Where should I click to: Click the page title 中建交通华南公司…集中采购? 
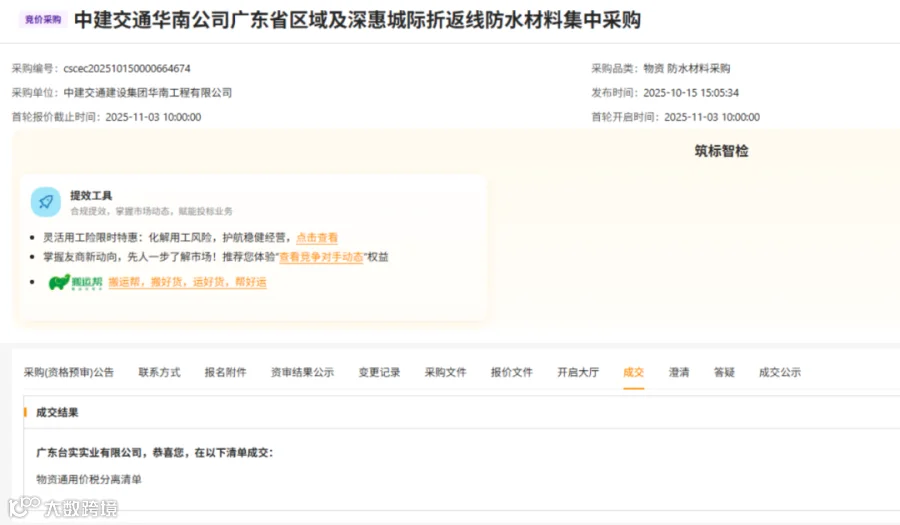358,20
